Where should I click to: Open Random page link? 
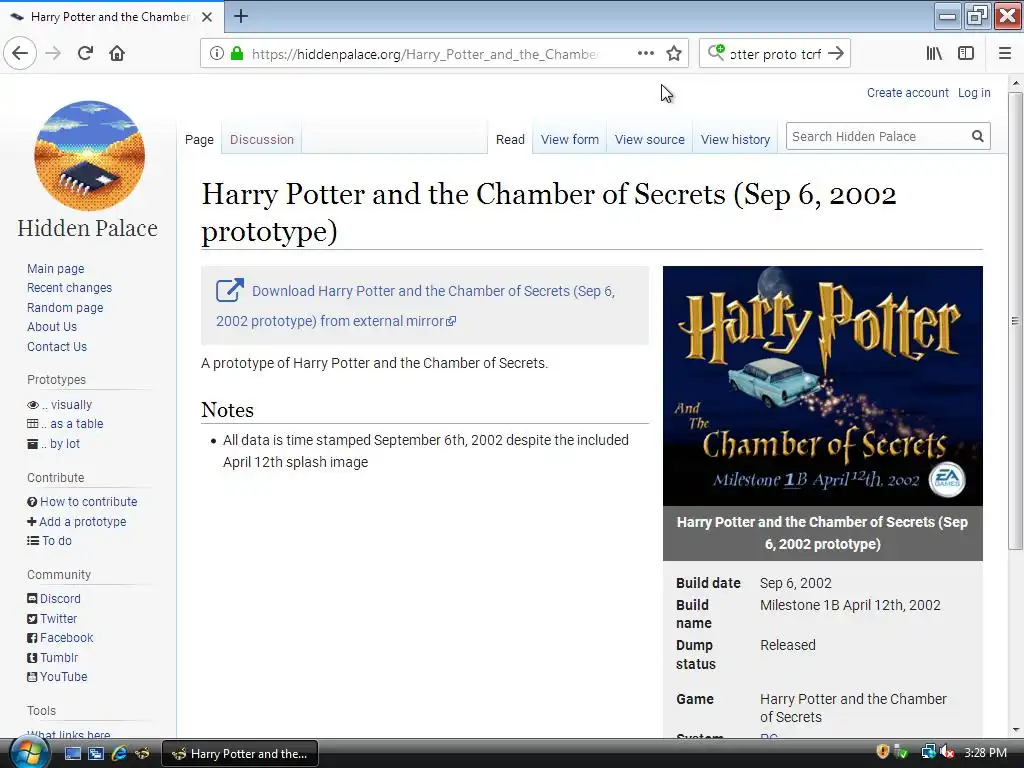pos(65,308)
